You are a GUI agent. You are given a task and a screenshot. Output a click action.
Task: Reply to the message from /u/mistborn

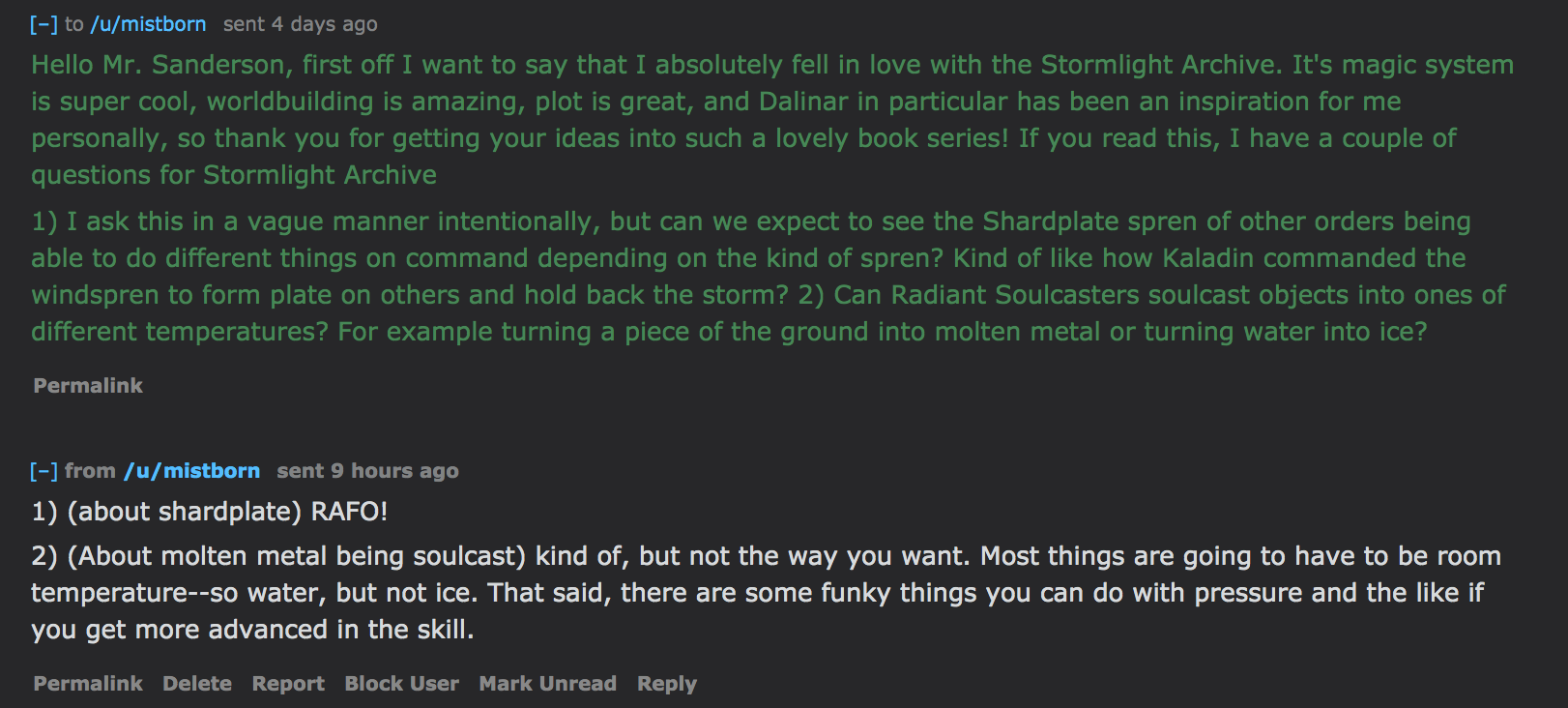pyautogui.click(x=667, y=684)
